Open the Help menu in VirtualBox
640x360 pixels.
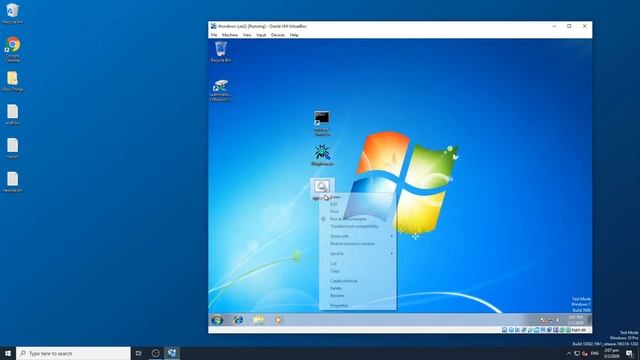tap(294, 35)
